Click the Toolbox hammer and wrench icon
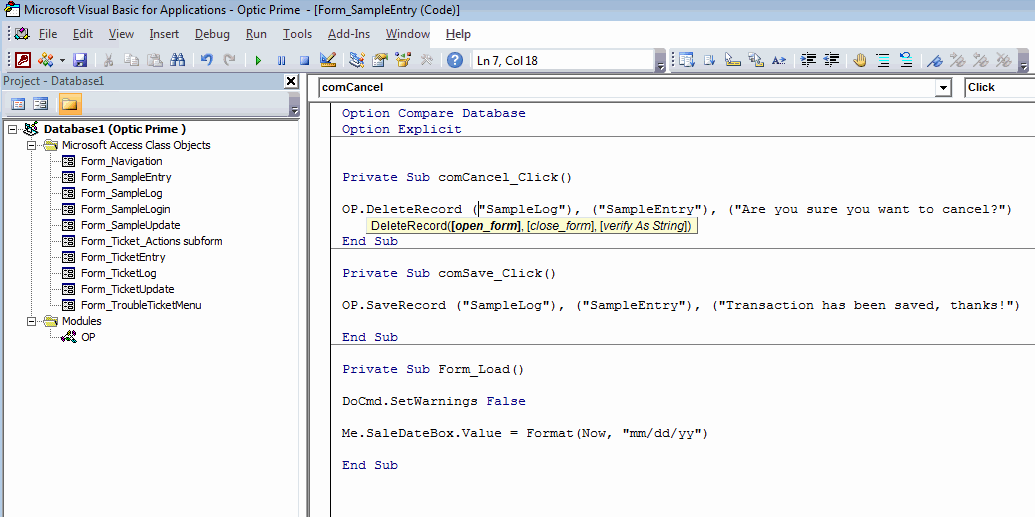The height and width of the screenshot is (517, 1035). (426, 60)
